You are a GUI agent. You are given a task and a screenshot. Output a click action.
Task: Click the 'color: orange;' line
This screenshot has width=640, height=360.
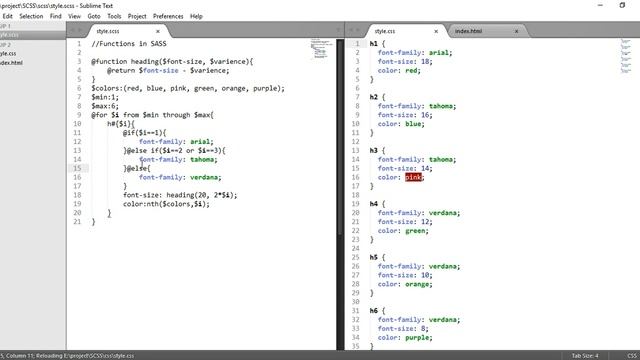tap(405, 284)
